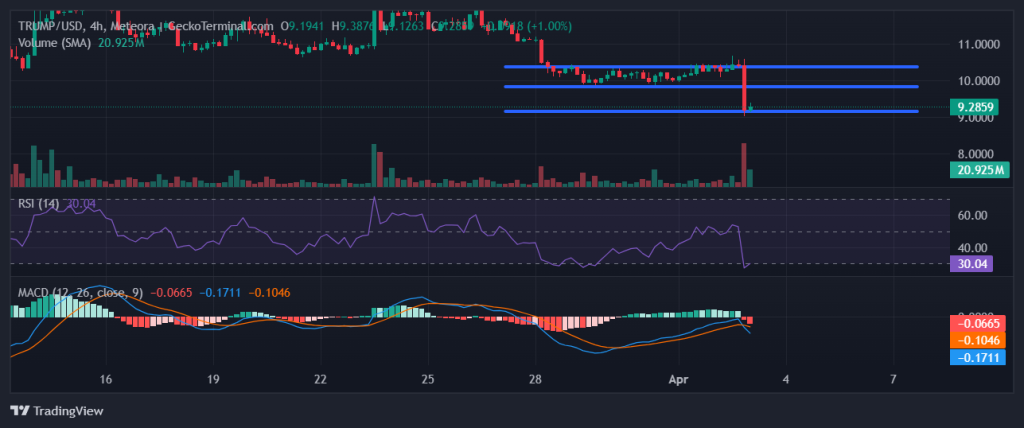The image size is (1024, 428).
Task: Click the TradingView text link
Action: pos(68,411)
